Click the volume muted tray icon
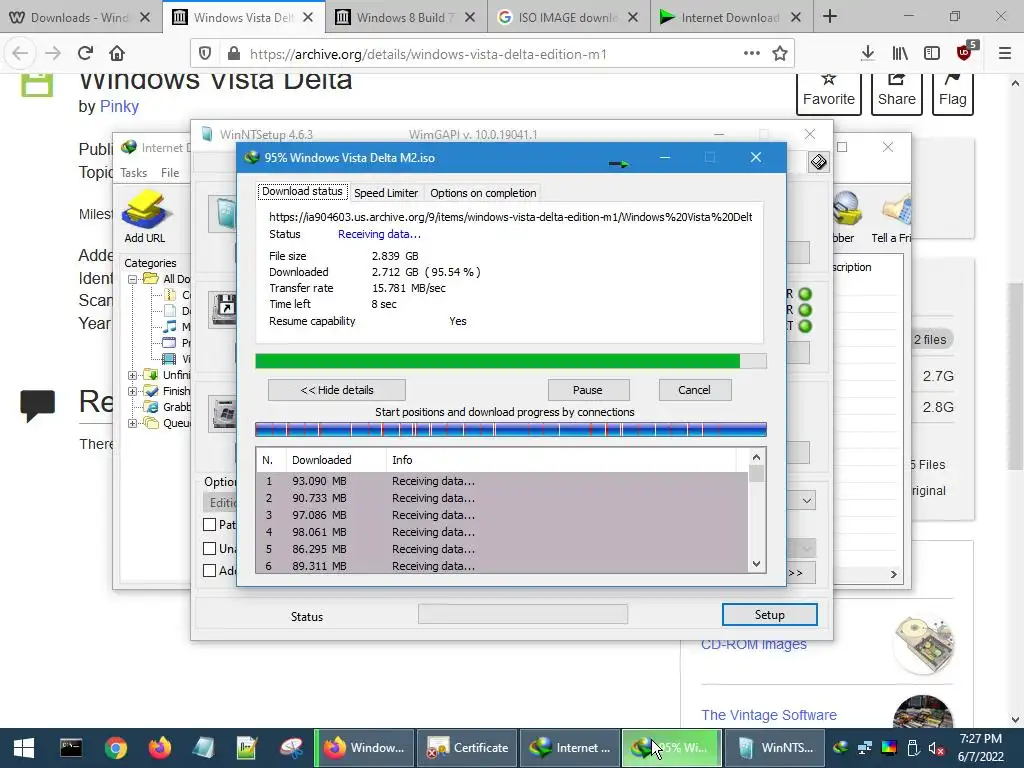 click(936, 748)
